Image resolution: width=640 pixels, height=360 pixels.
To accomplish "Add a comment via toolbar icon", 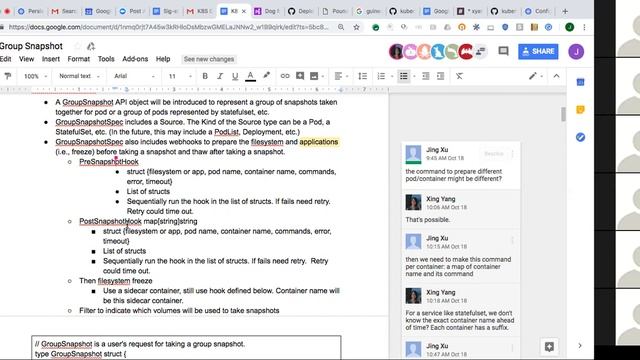I will 300,76.
